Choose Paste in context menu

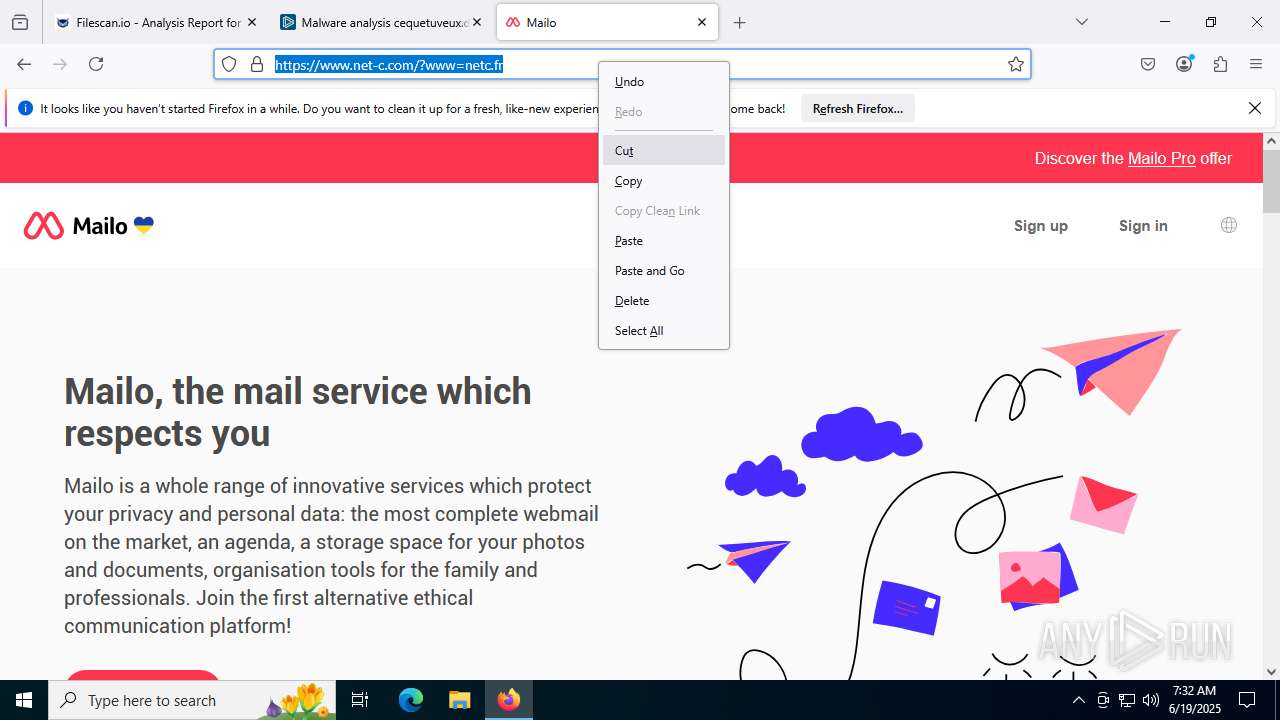click(x=664, y=241)
